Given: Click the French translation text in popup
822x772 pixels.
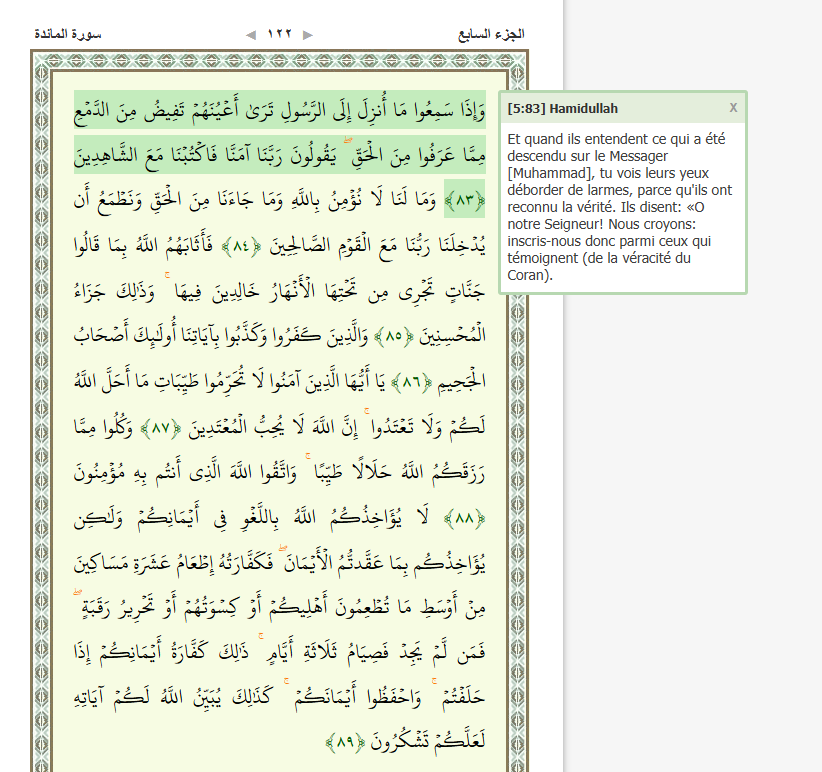Looking at the screenshot, I should pos(620,207).
